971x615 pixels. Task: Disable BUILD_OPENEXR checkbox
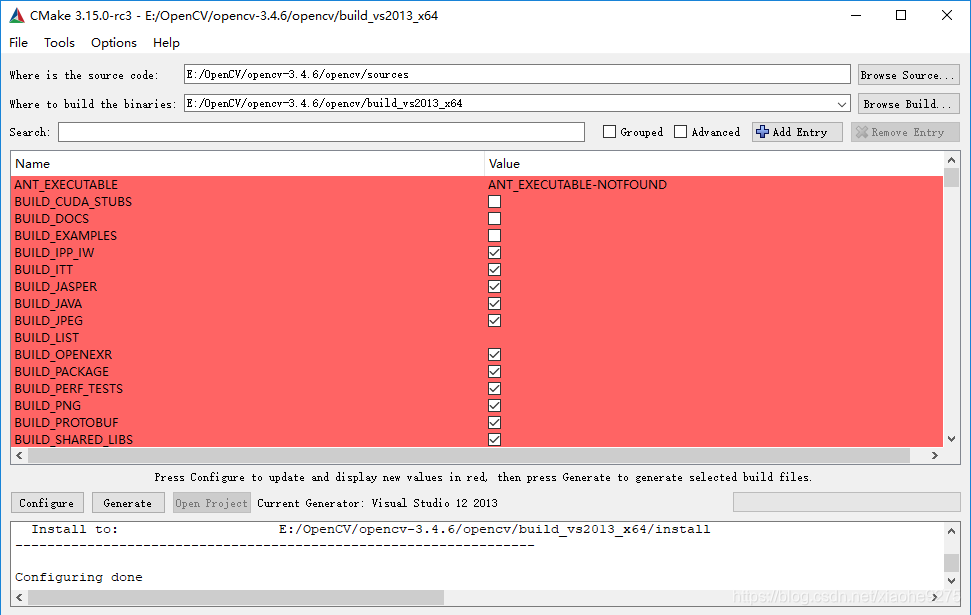494,355
